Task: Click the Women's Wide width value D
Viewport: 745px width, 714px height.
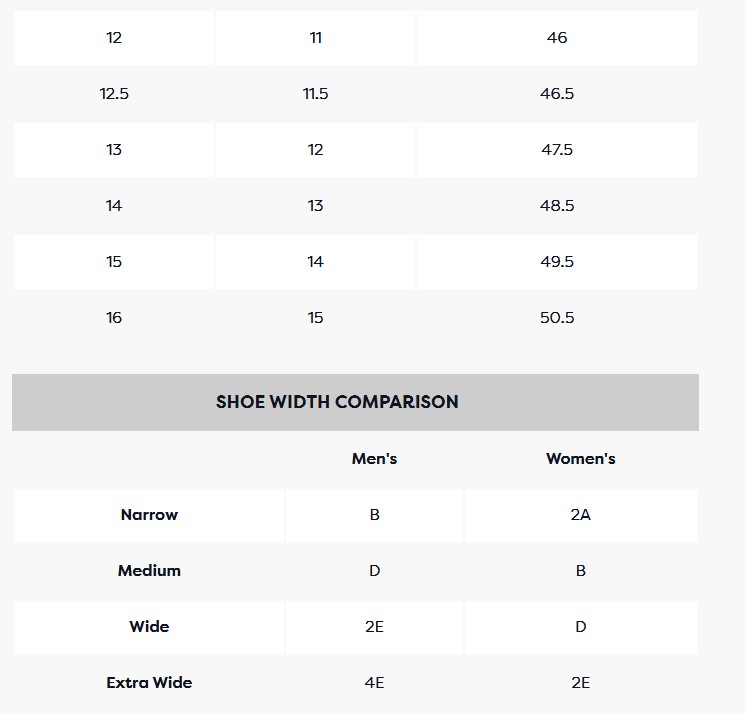Action: tap(580, 627)
